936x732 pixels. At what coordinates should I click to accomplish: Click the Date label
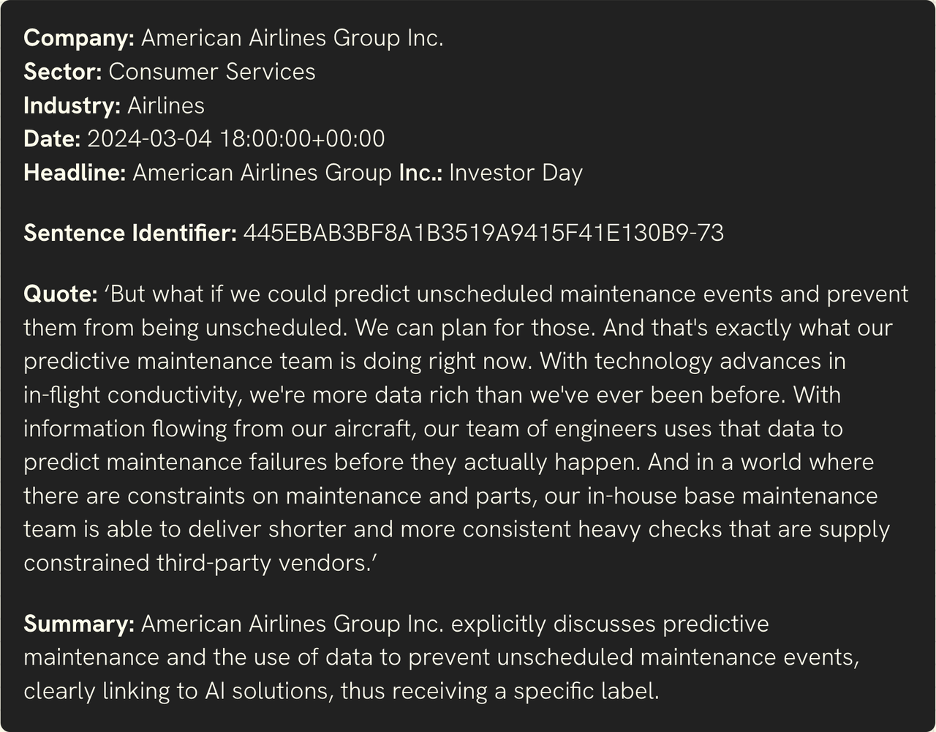click(52, 139)
